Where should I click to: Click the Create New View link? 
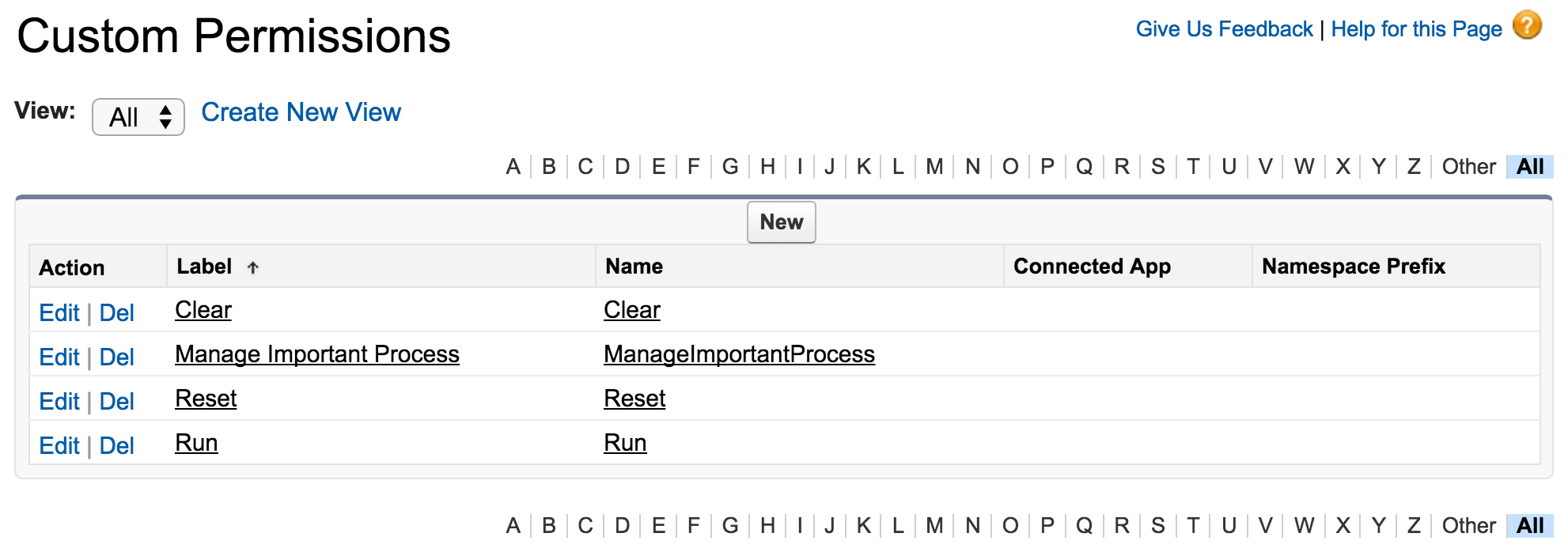(301, 112)
